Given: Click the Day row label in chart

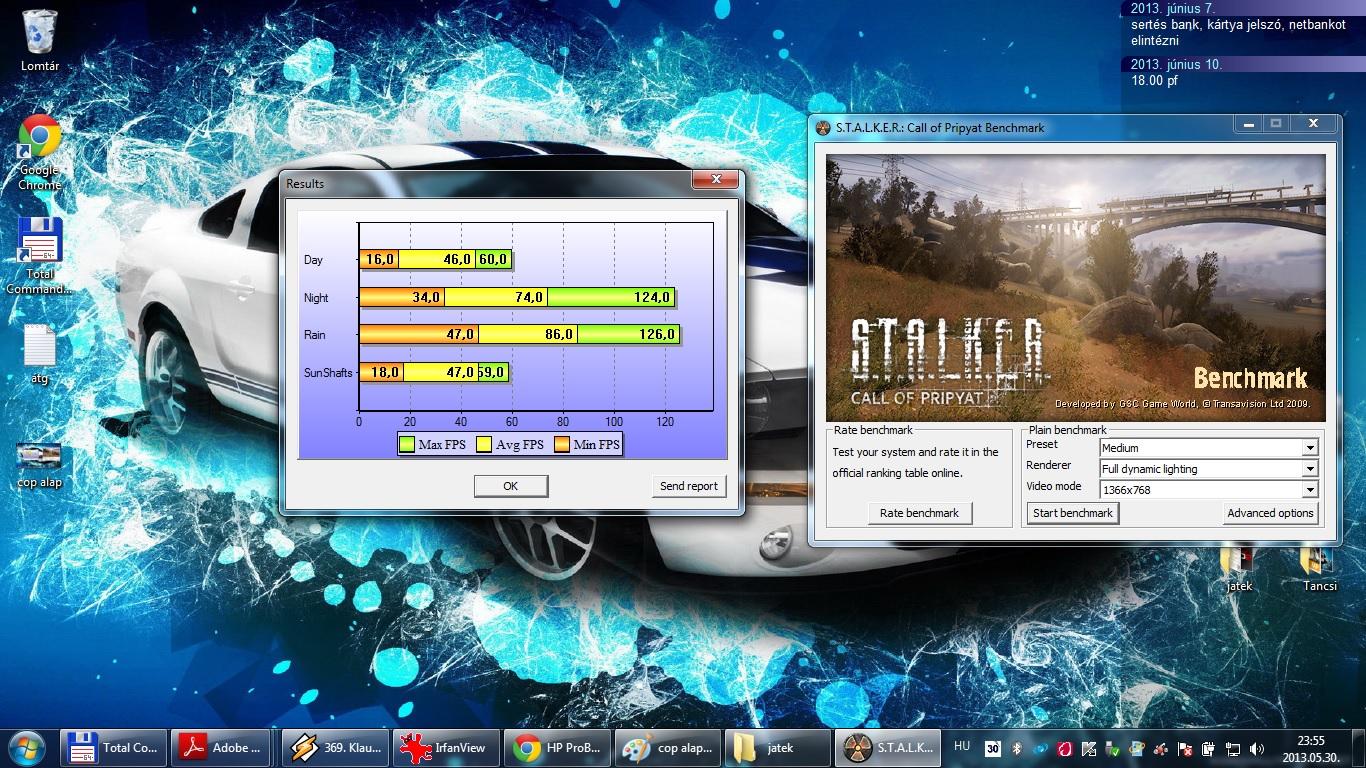Looking at the screenshot, I should 314,260.
